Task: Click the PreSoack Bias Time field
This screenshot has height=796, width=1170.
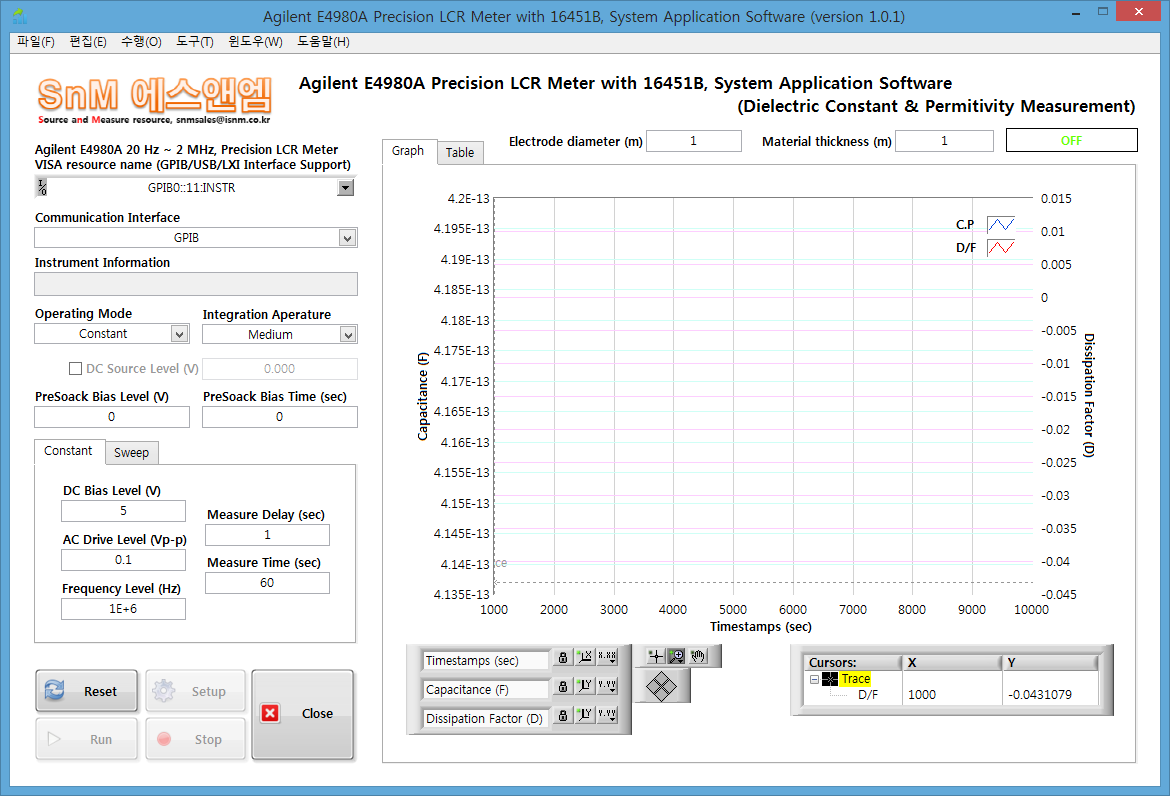Action: pyautogui.click(x=280, y=417)
